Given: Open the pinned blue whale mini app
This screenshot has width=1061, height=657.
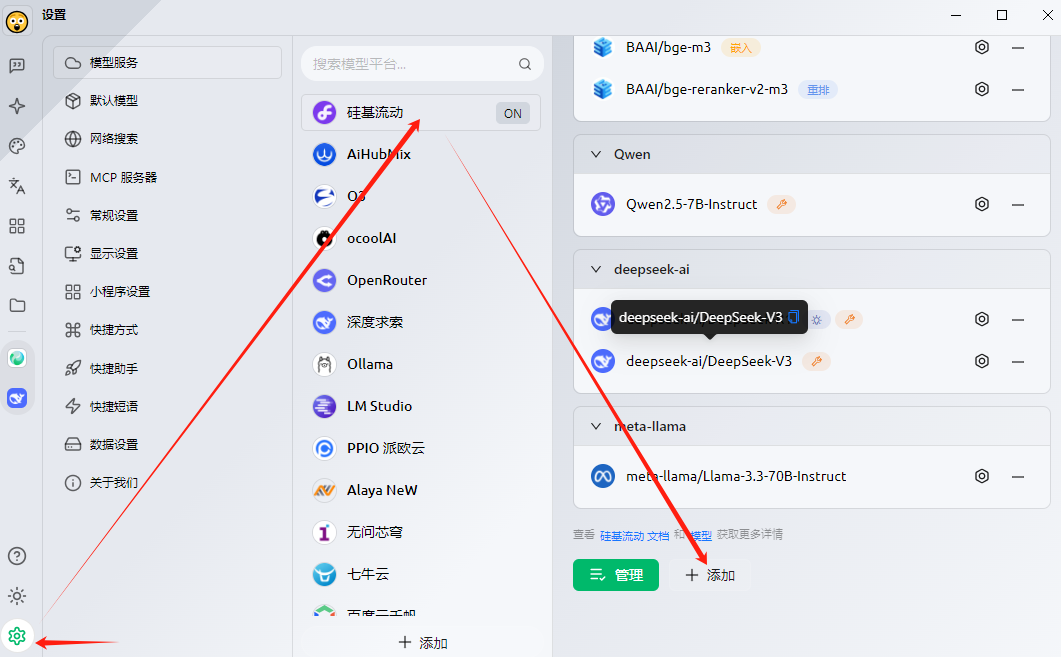Looking at the screenshot, I should (17, 398).
